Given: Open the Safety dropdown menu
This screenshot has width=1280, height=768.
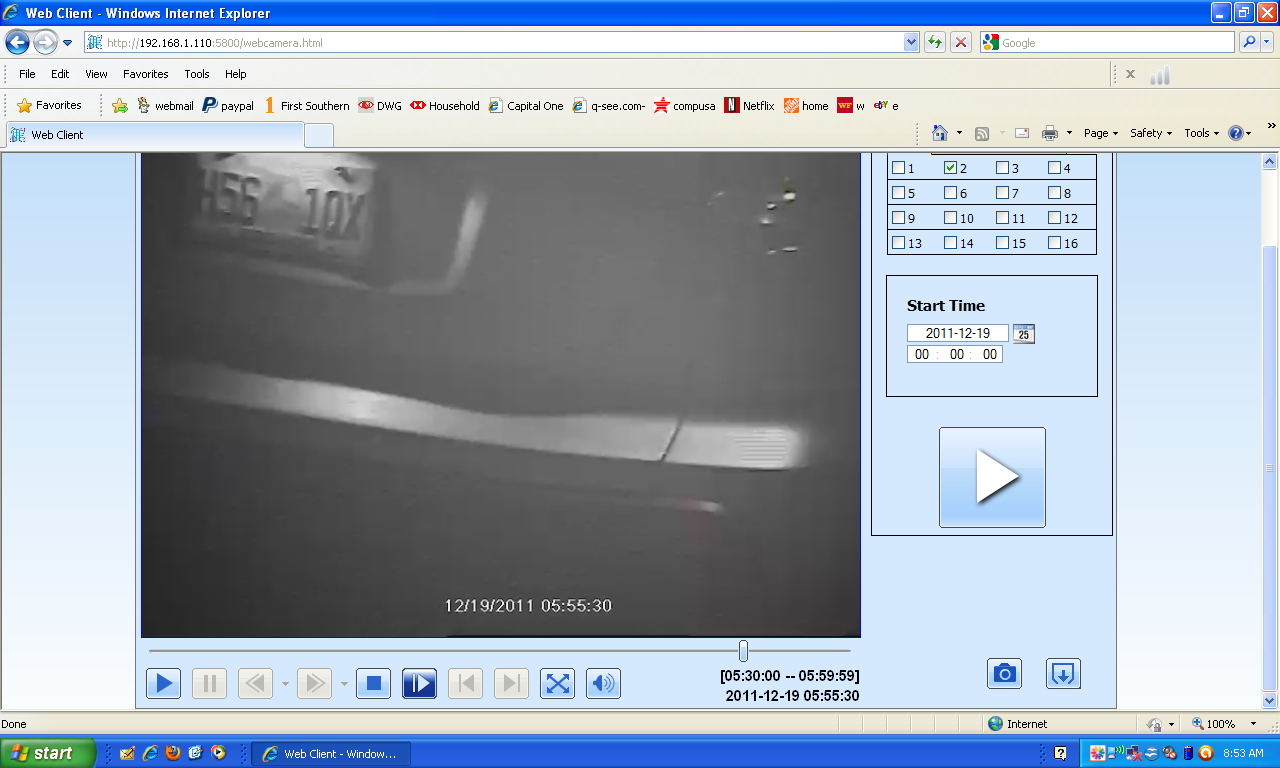Looking at the screenshot, I should click(x=1152, y=133).
